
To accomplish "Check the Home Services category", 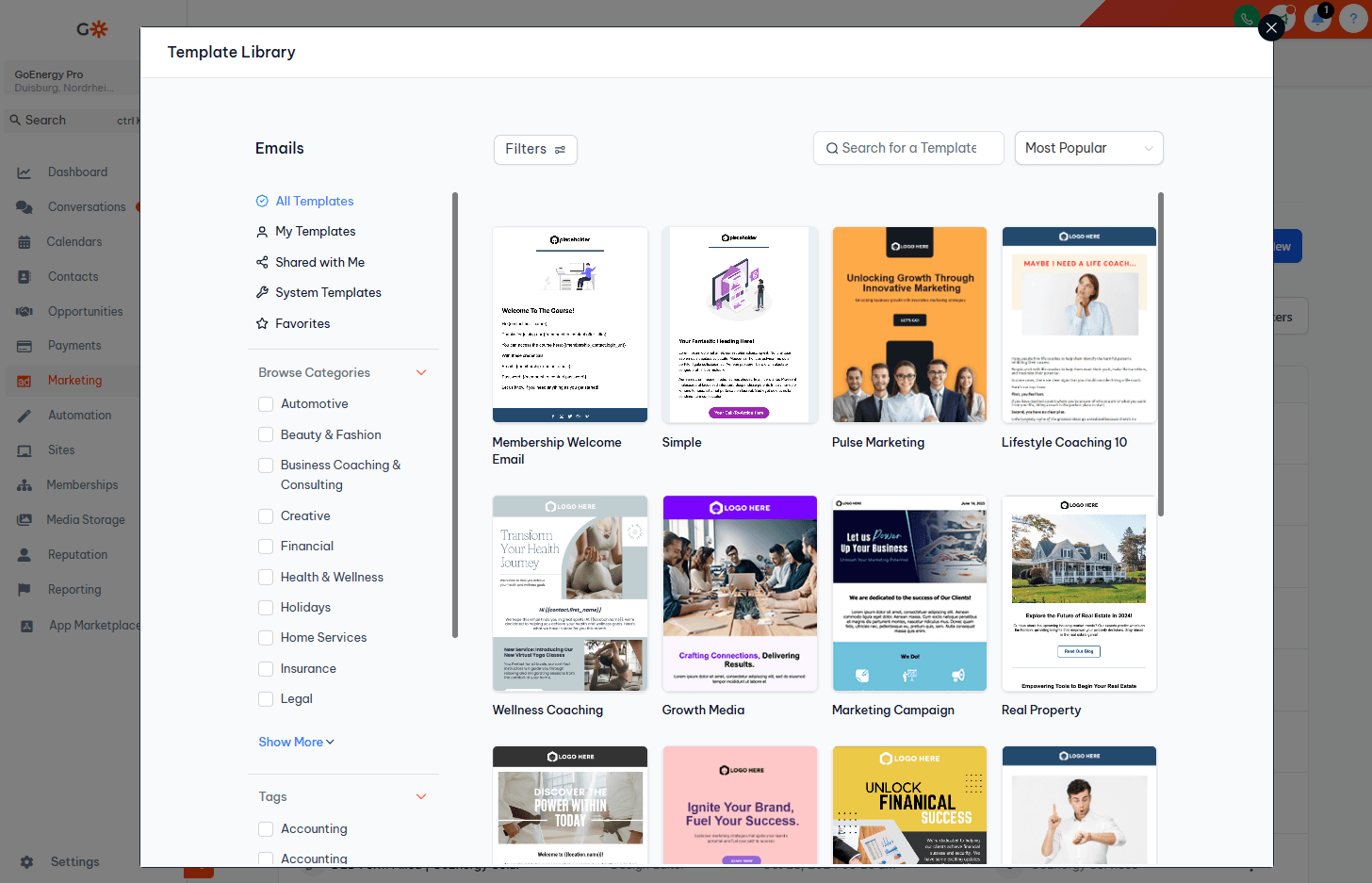I will point(266,638).
